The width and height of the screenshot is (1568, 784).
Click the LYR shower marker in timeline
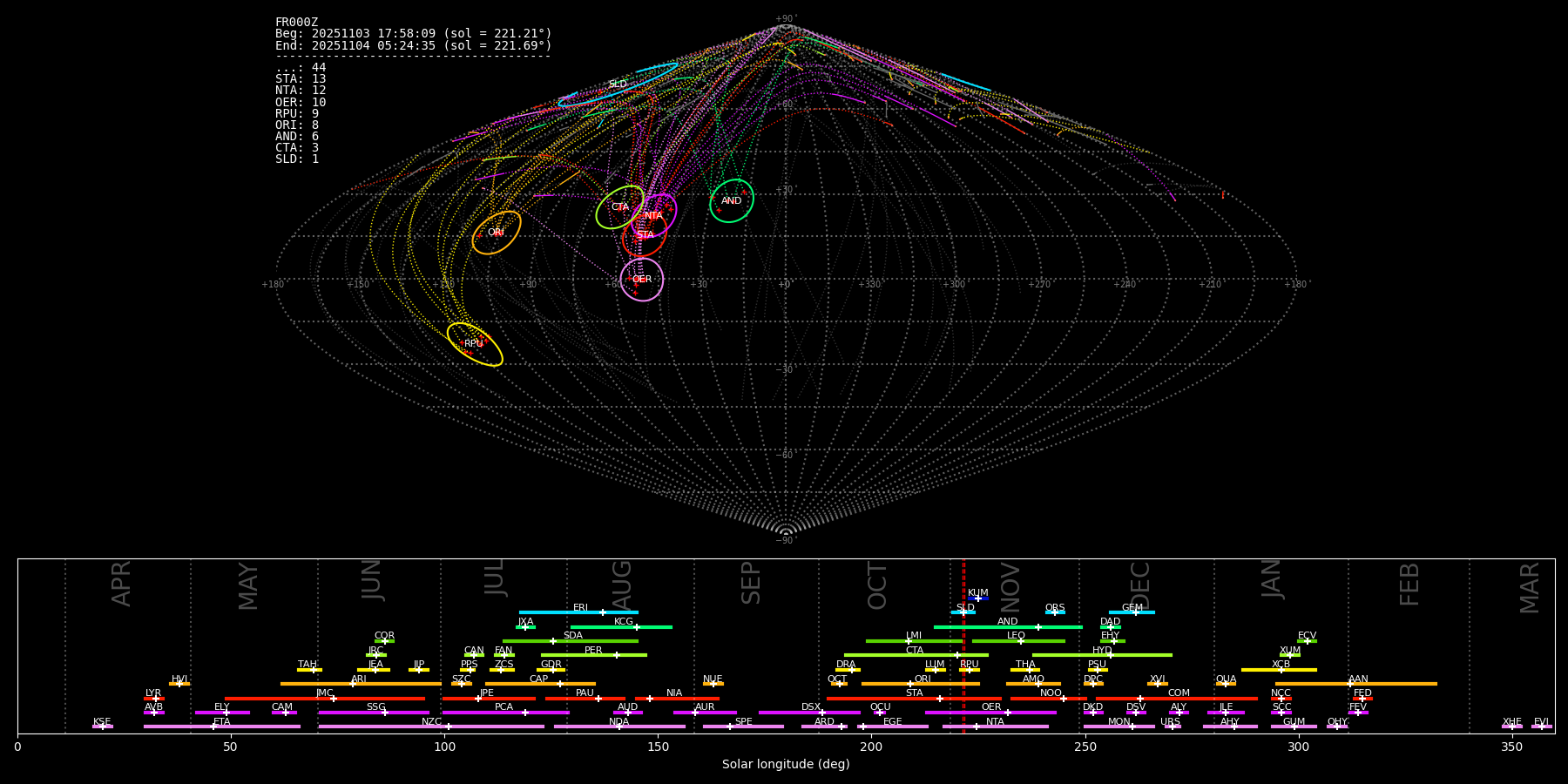coord(155,699)
